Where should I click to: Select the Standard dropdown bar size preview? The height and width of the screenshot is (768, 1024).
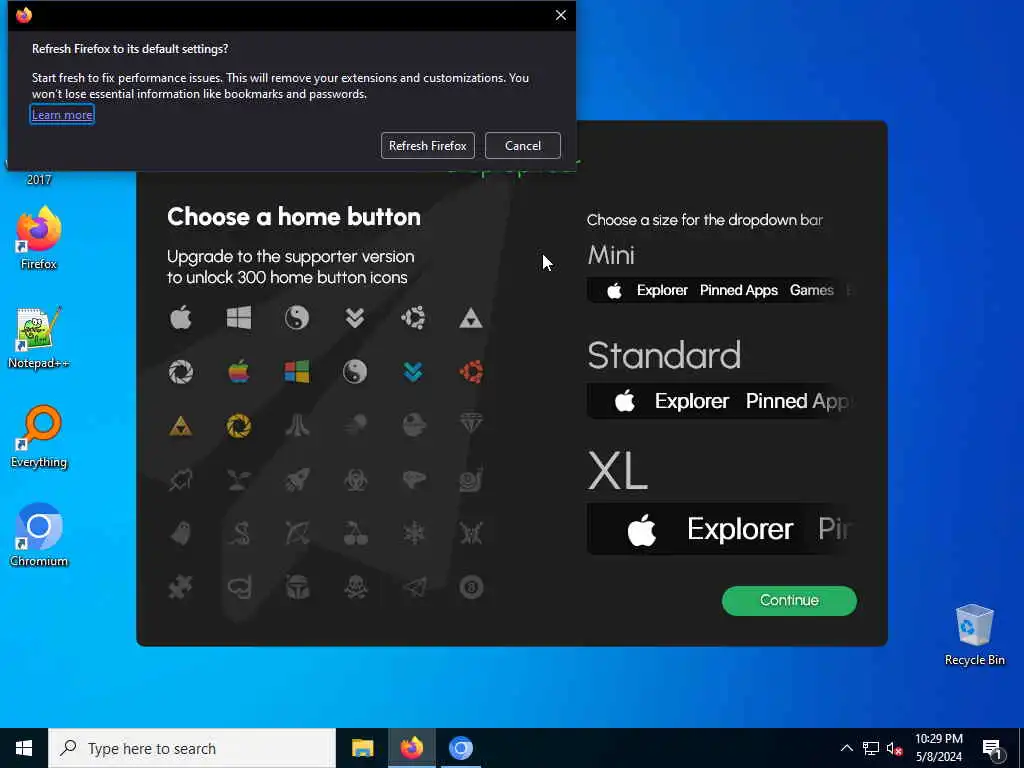tap(720, 401)
